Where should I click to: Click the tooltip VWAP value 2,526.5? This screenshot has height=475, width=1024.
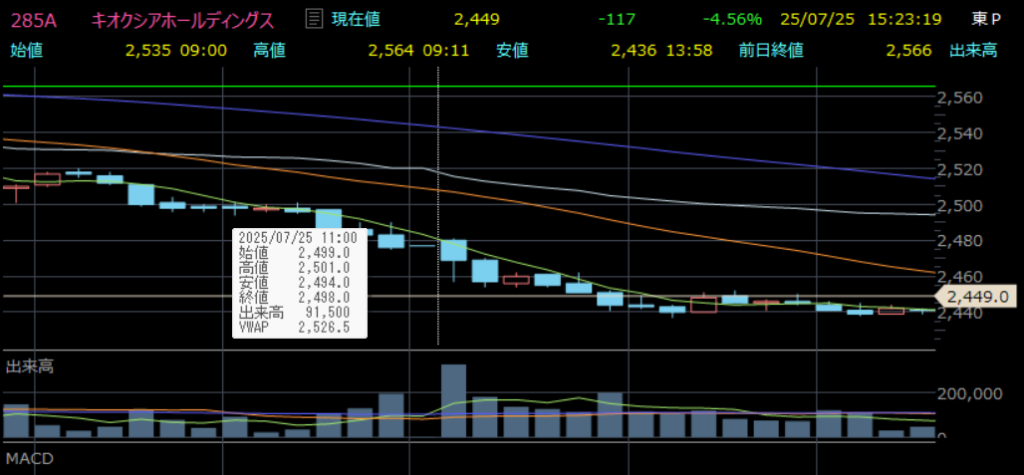pyautogui.click(x=324, y=327)
